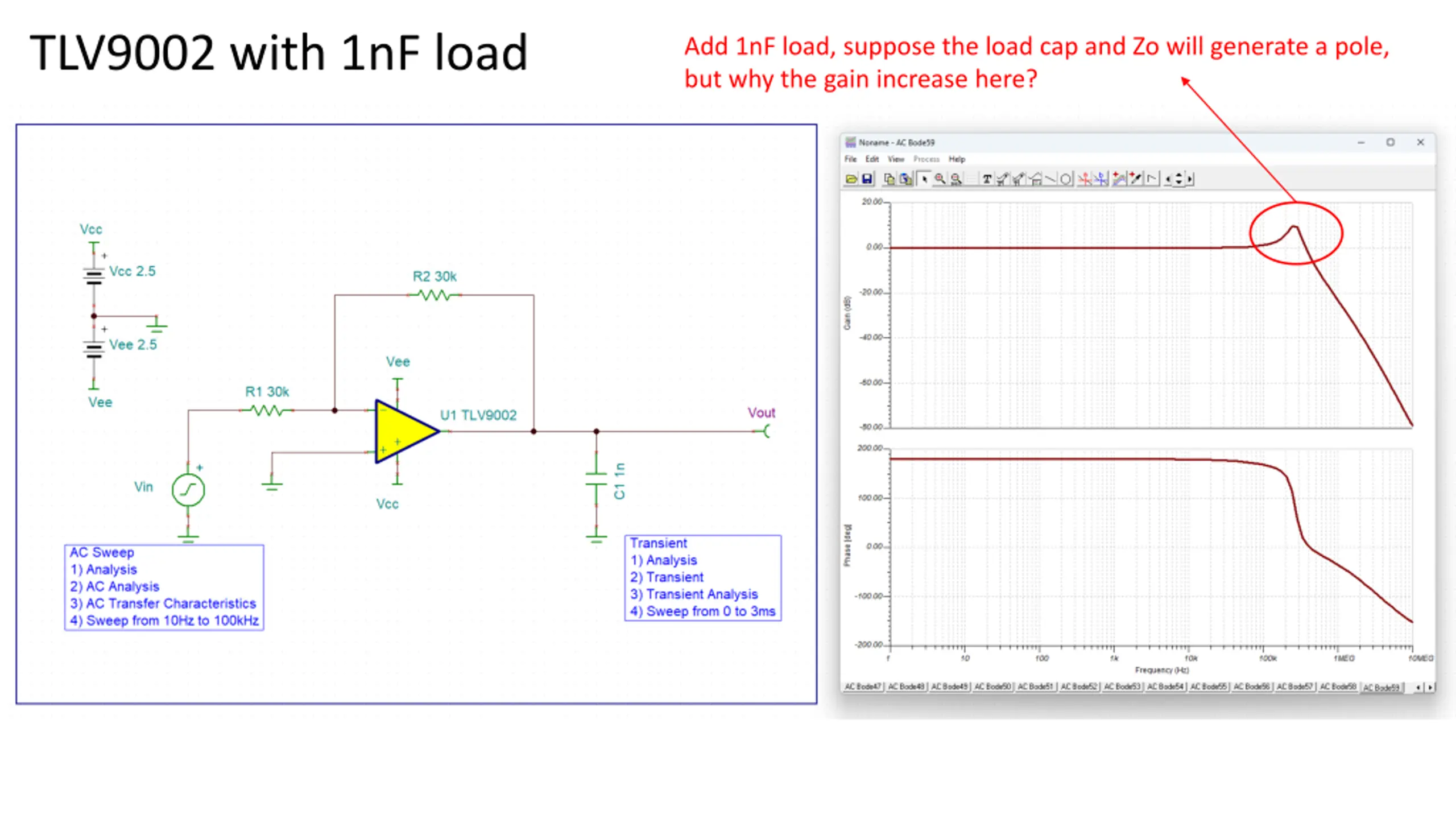This screenshot has height=819, width=1456.
Task: Click the 'Frequency (Hz)' axis label
Action: (1161, 670)
